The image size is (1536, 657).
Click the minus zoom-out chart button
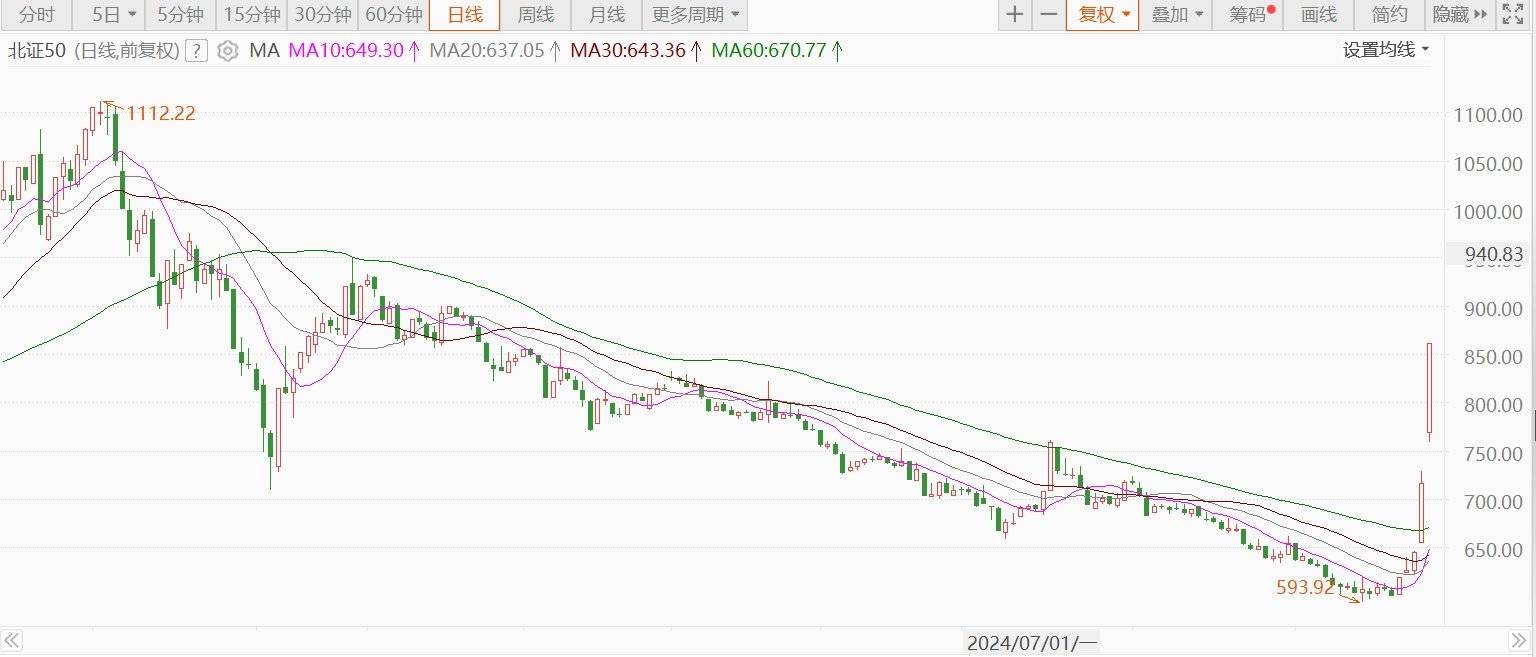(1048, 15)
